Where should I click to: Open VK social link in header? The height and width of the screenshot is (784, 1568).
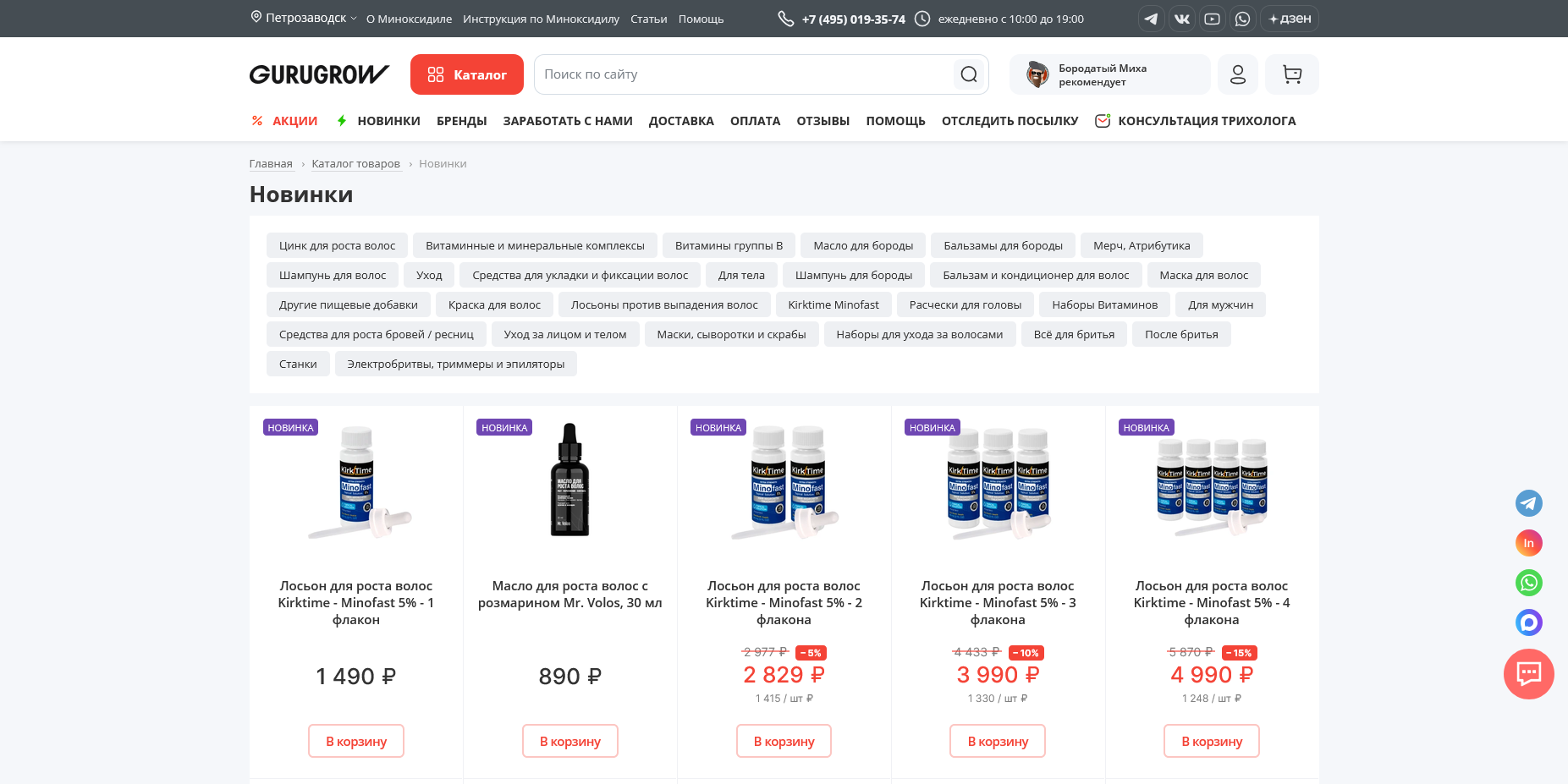click(x=1181, y=19)
